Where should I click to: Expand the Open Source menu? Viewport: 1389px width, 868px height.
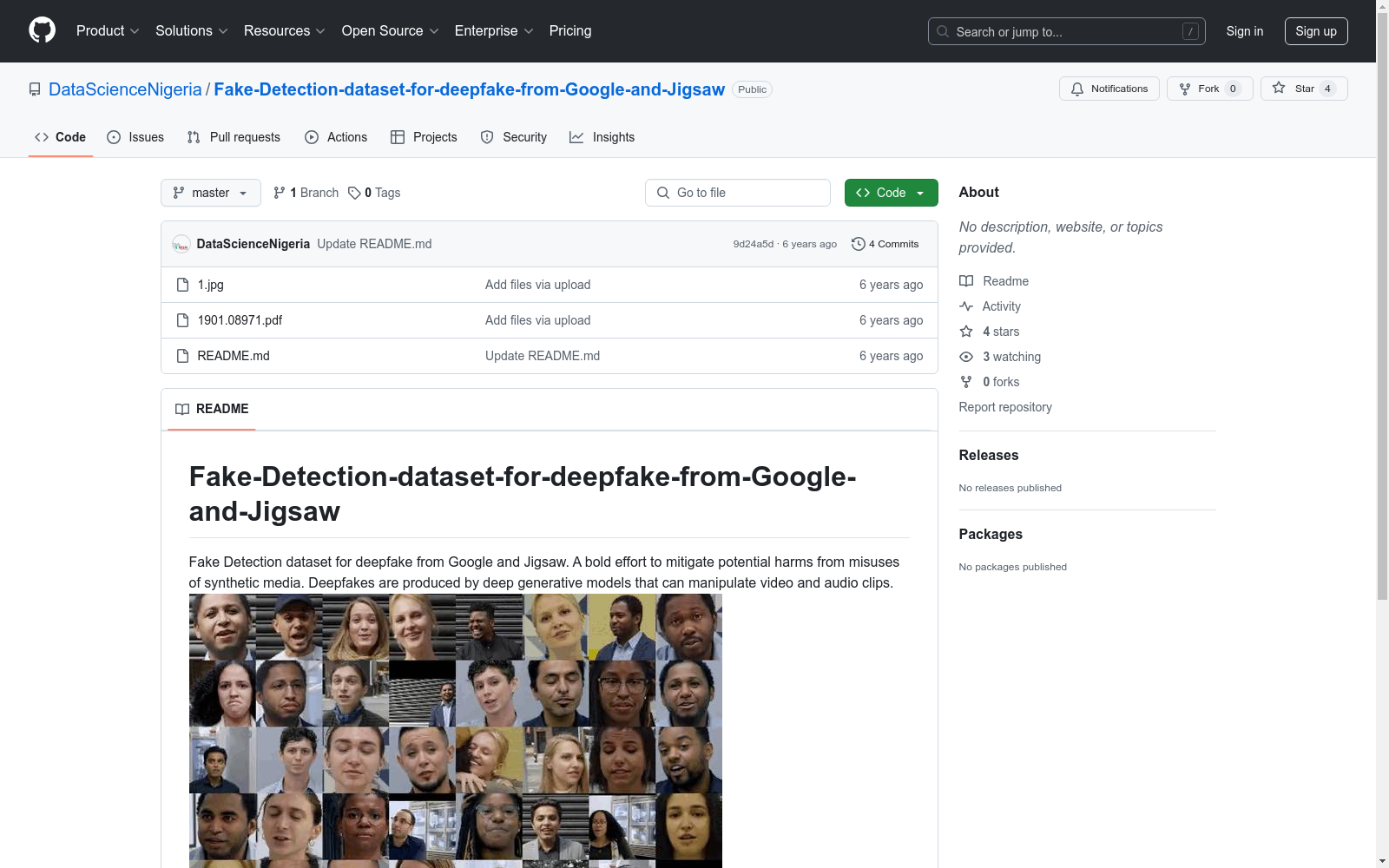tap(390, 31)
